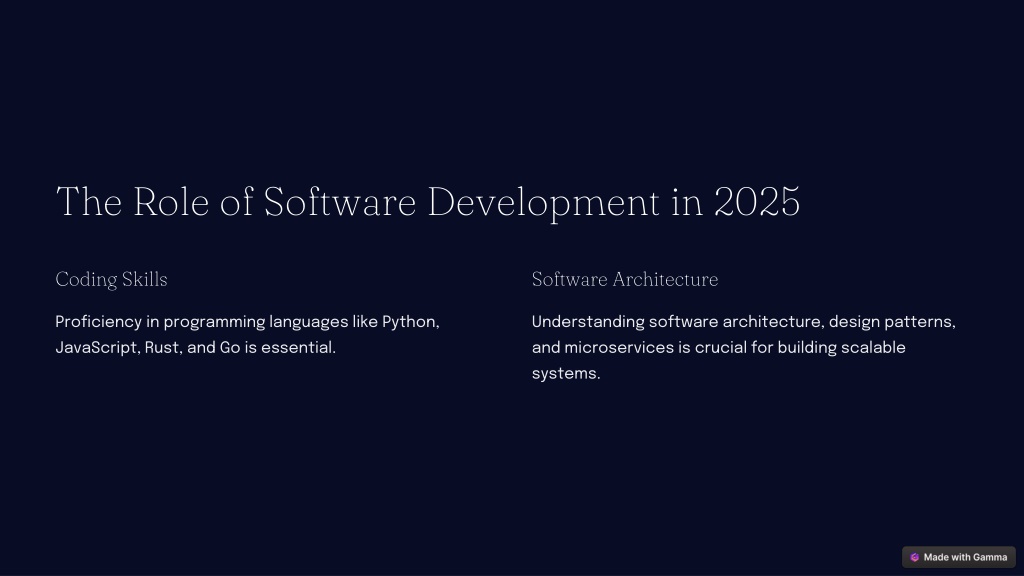Click the Coding Skills heading
This screenshot has width=1024, height=576.
tap(112, 280)
